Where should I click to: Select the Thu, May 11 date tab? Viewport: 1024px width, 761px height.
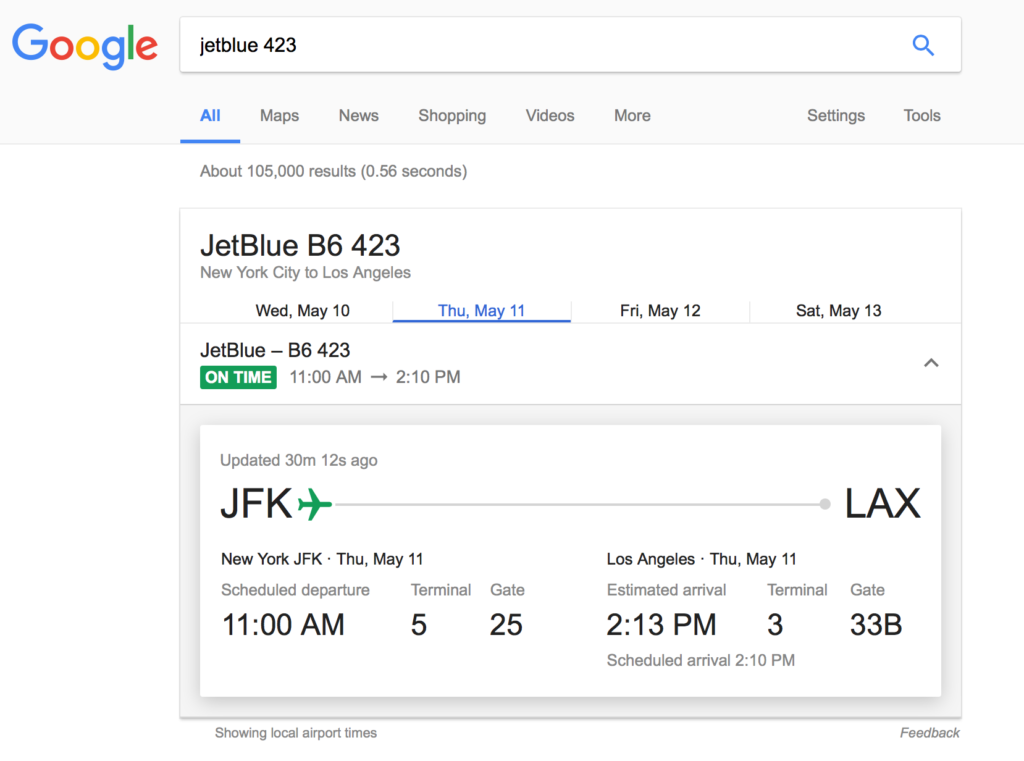pyautogui.click(x=481, y=311)
